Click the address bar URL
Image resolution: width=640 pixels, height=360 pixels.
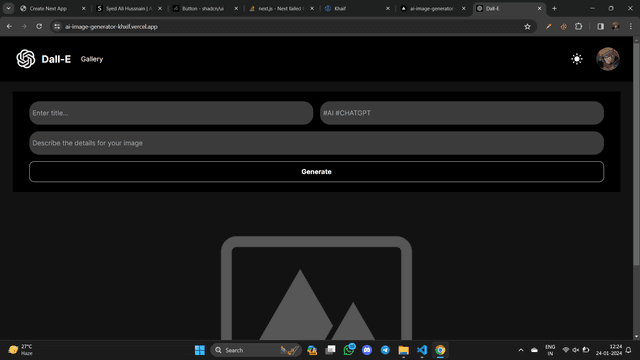[111, 27]
